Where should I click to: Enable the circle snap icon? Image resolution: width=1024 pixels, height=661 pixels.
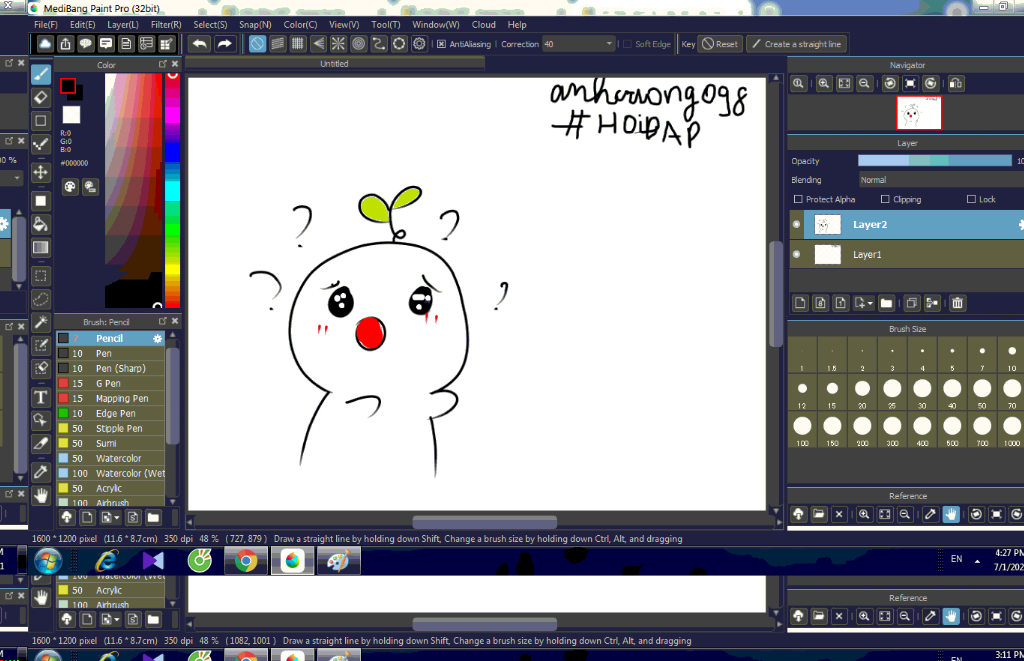[359, 44]
